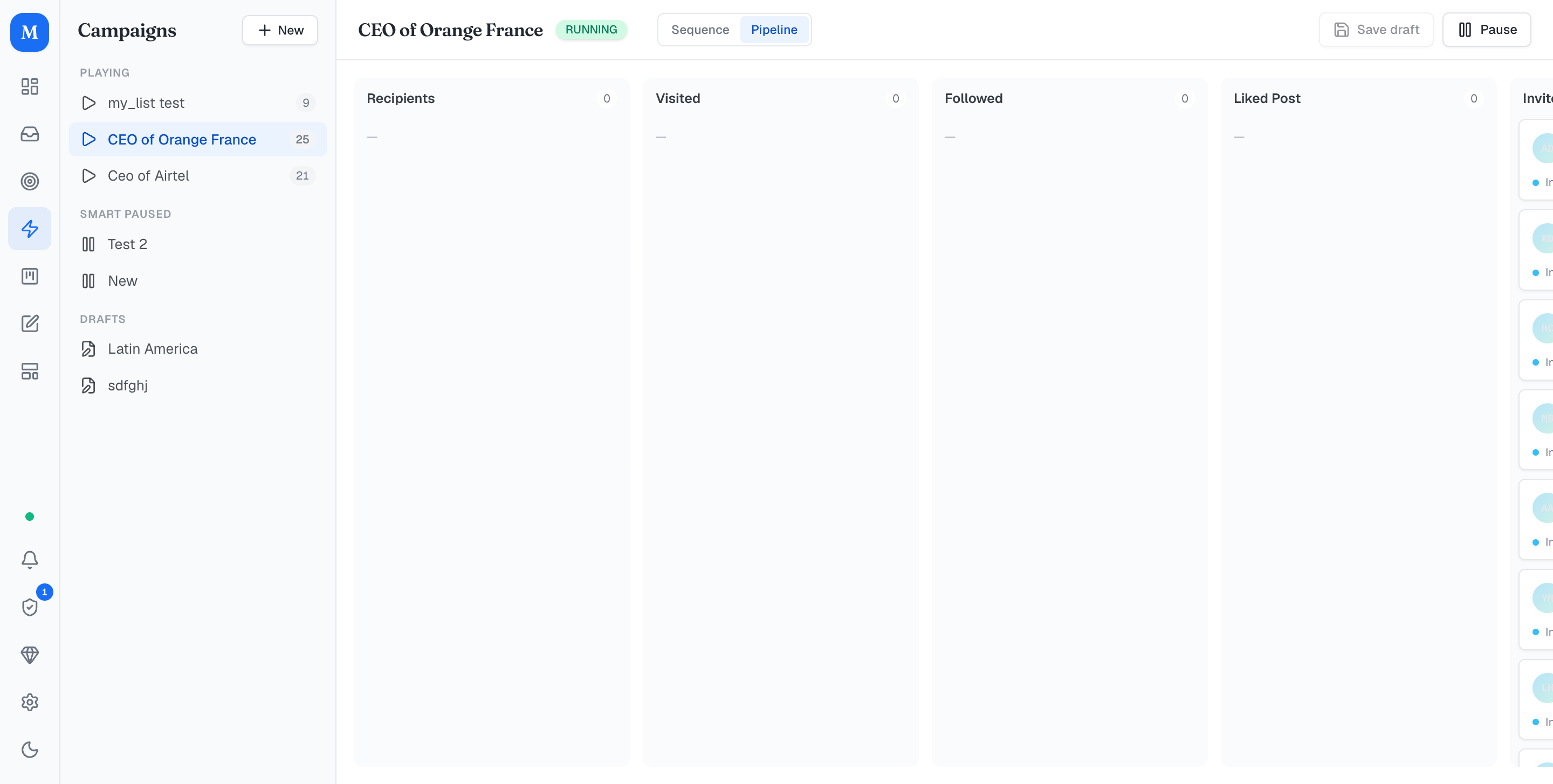Screen dimensions: 1553x784
Task: Click the Save draft button
Action: tap(1376, 30)
